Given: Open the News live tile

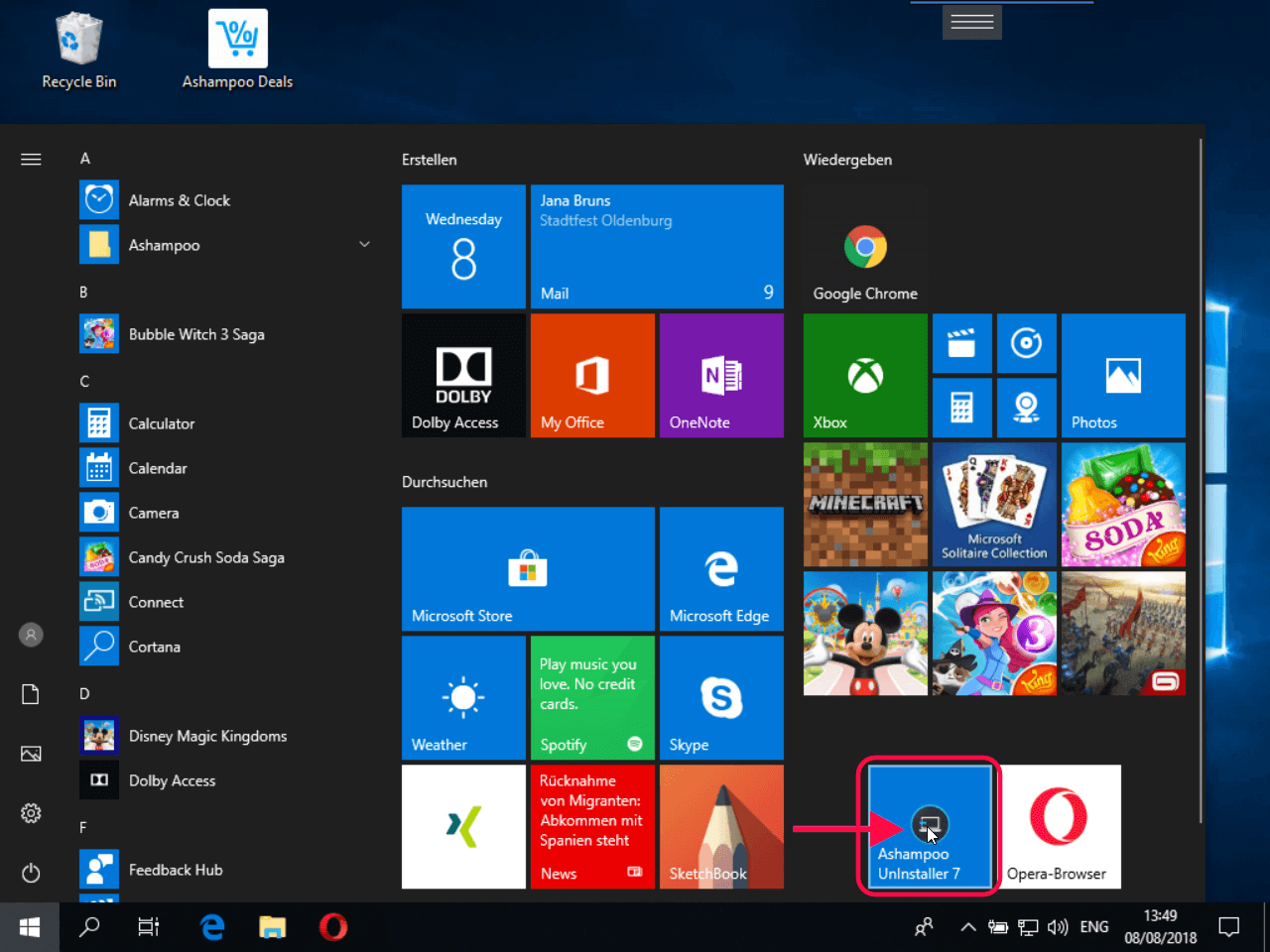Looking at the screenshot, I should (x=592, y=827).
